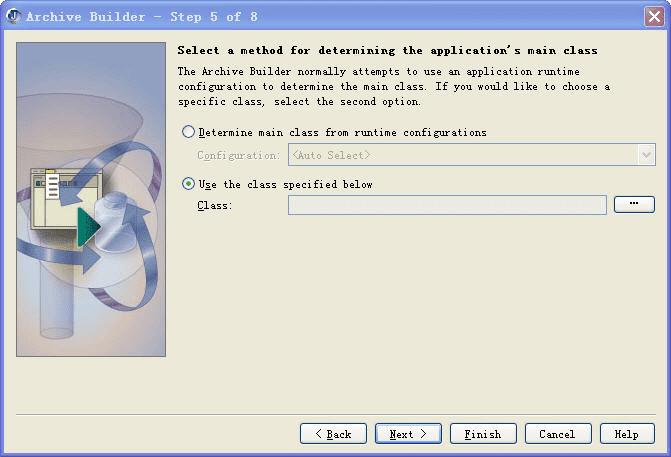This screenshot has height=457, width=671.
Task: Click the Archive Builder description paragraph
Action: coord(393,87)
